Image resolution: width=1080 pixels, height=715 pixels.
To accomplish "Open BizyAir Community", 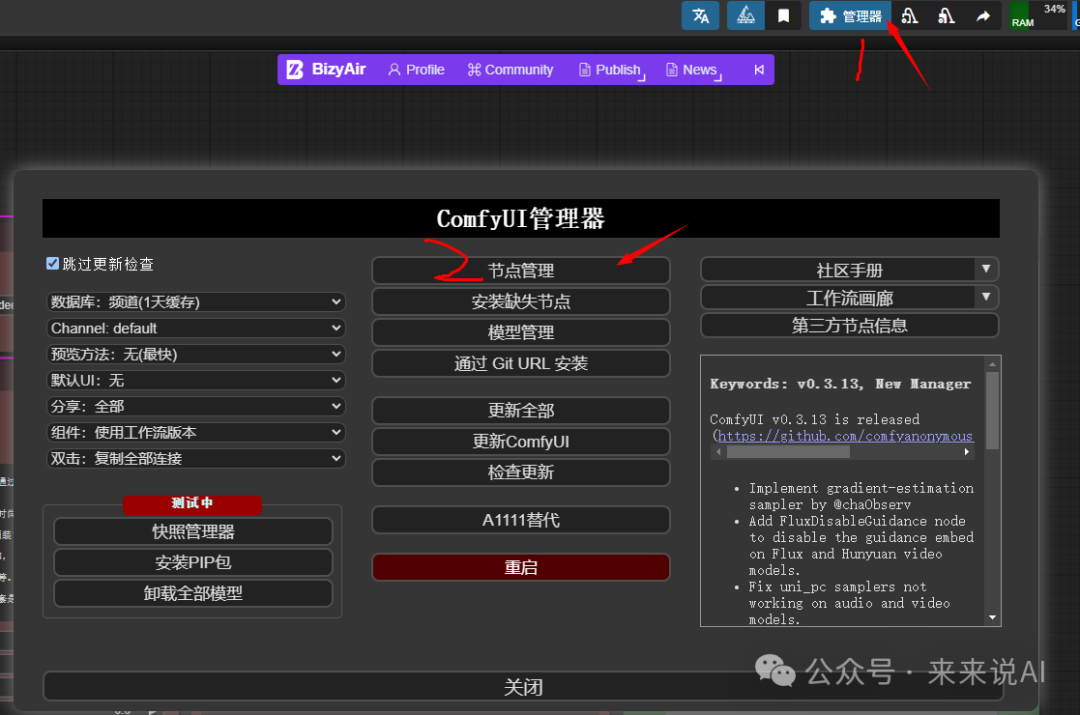I will click(510, 70).
